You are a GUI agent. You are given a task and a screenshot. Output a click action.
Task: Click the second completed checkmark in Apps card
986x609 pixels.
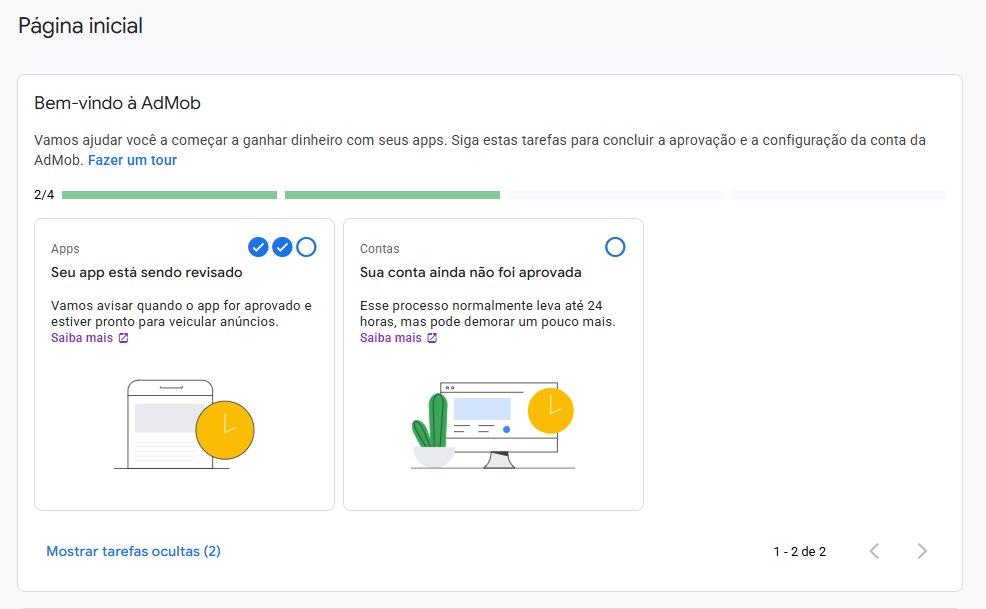tap(282, 247)
